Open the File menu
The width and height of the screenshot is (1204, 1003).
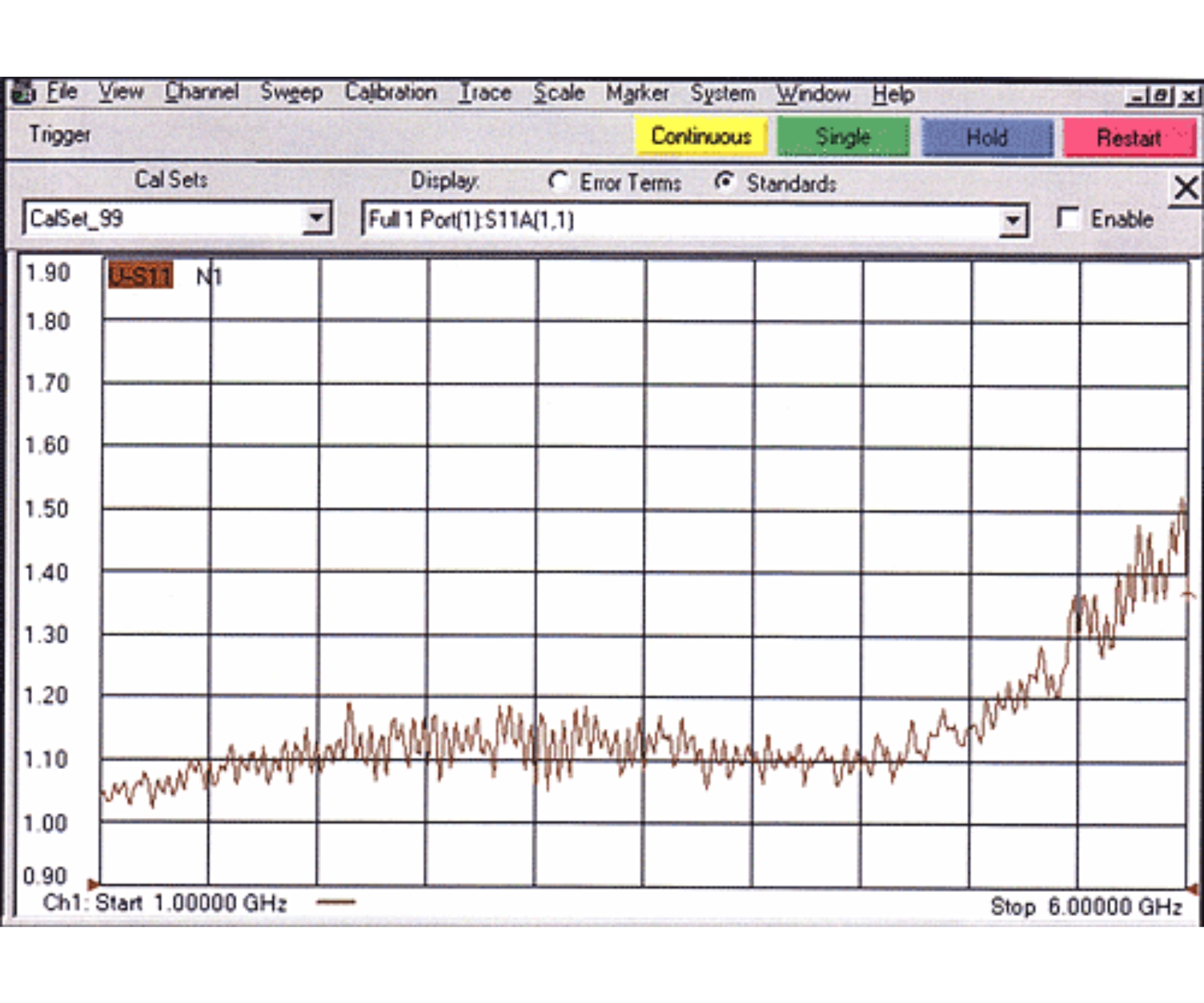pos(62,92)
